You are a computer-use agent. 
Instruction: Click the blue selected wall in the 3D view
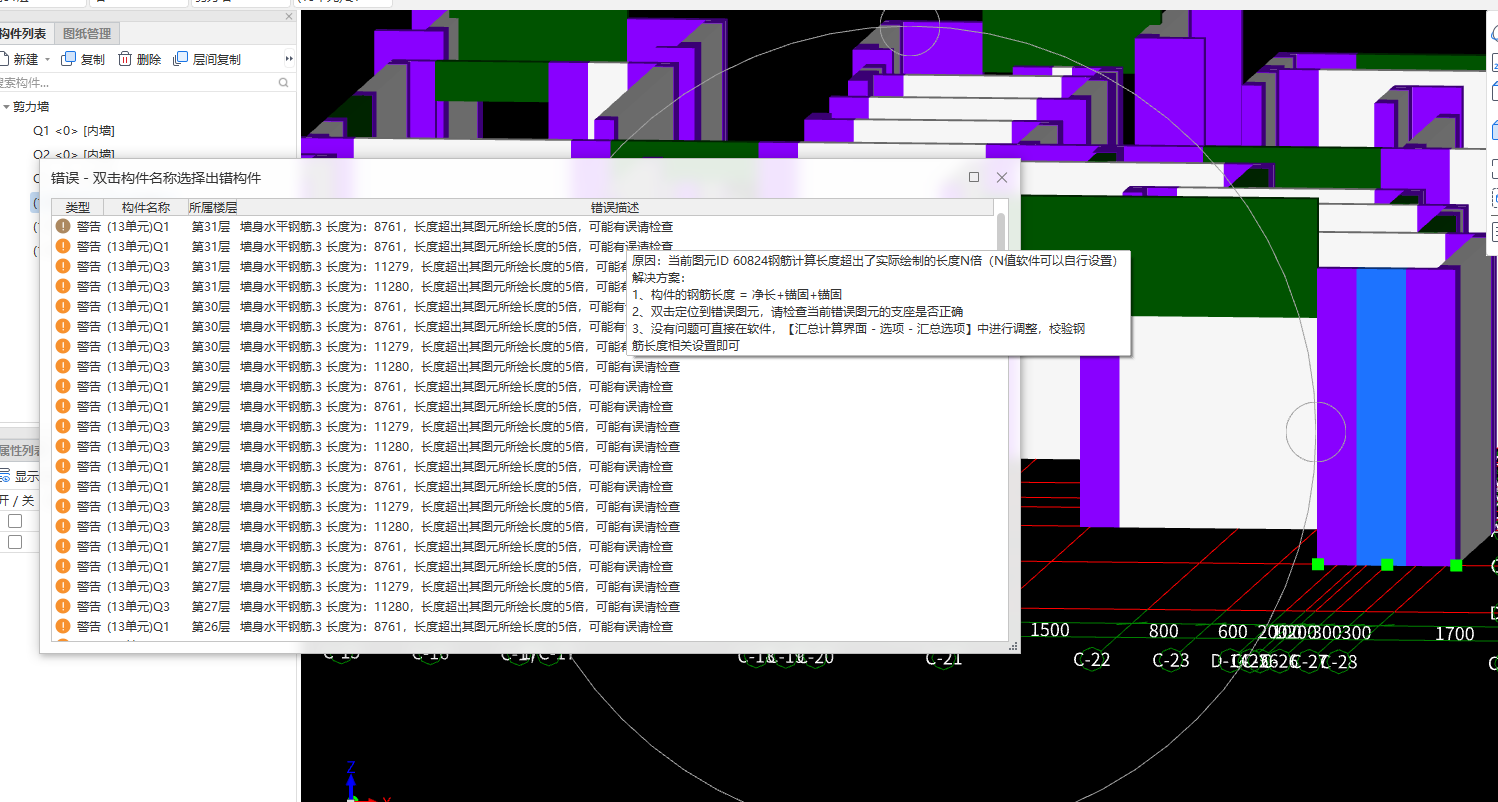(x=1381, y=415)
